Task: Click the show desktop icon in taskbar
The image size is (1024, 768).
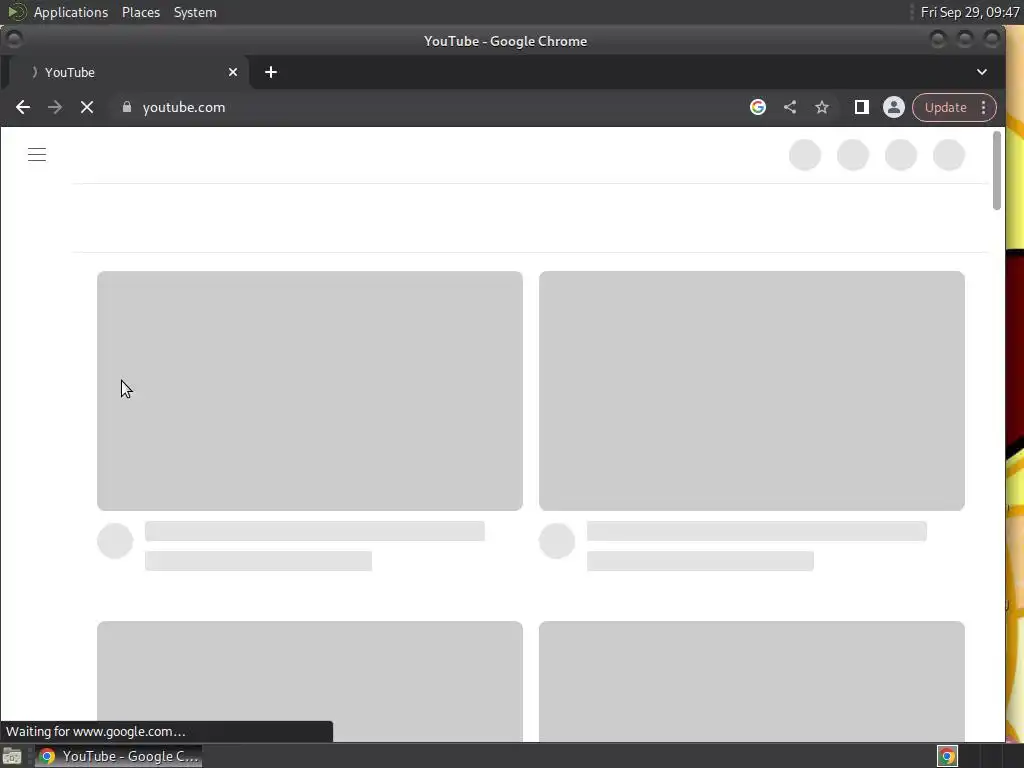Action: (x=12, y=756)
